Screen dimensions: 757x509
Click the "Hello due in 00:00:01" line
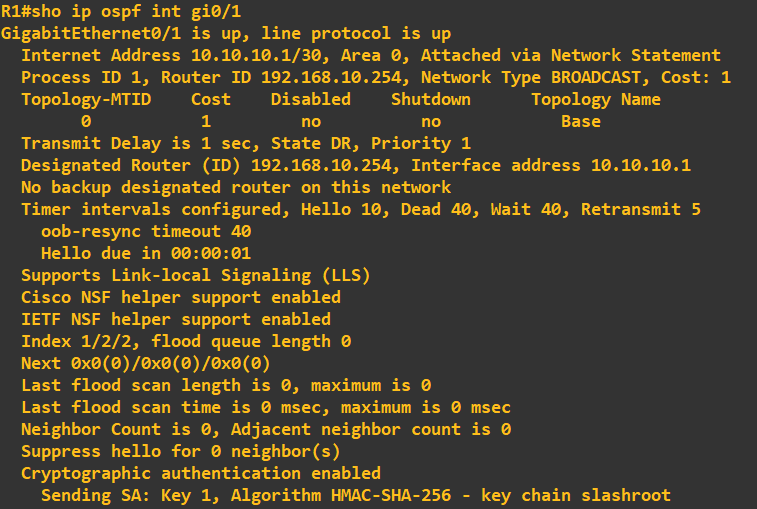click(x=145, y=253)
